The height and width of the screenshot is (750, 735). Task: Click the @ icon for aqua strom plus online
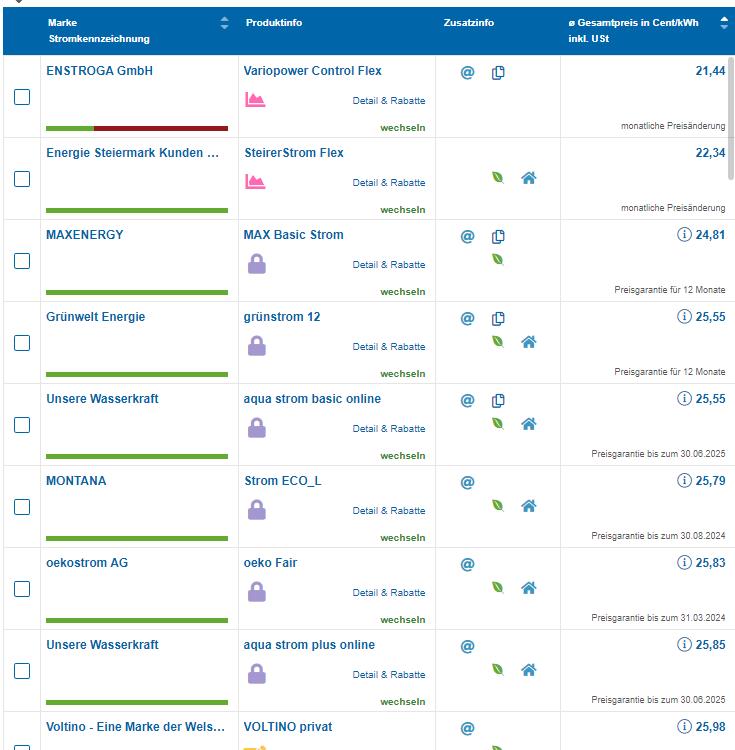point(467,647)
